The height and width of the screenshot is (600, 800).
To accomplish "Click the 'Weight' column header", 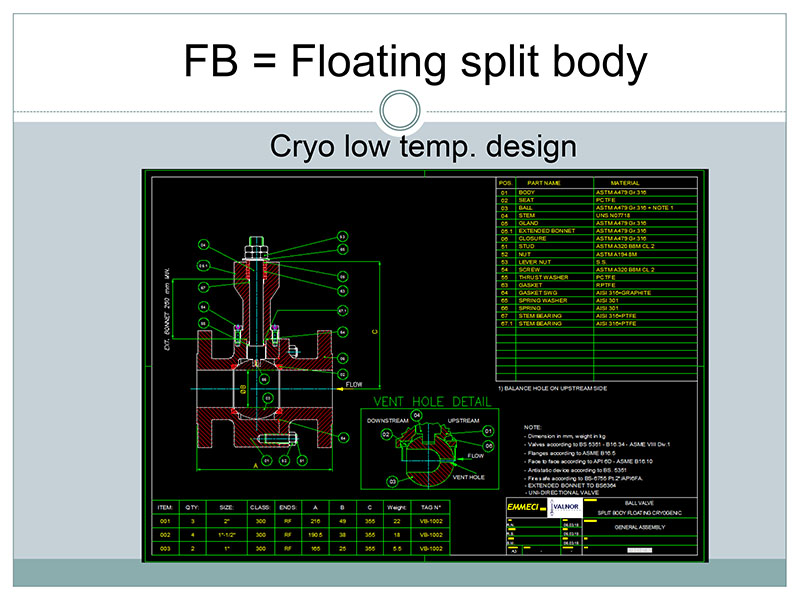I will click(x=396, y=507).
